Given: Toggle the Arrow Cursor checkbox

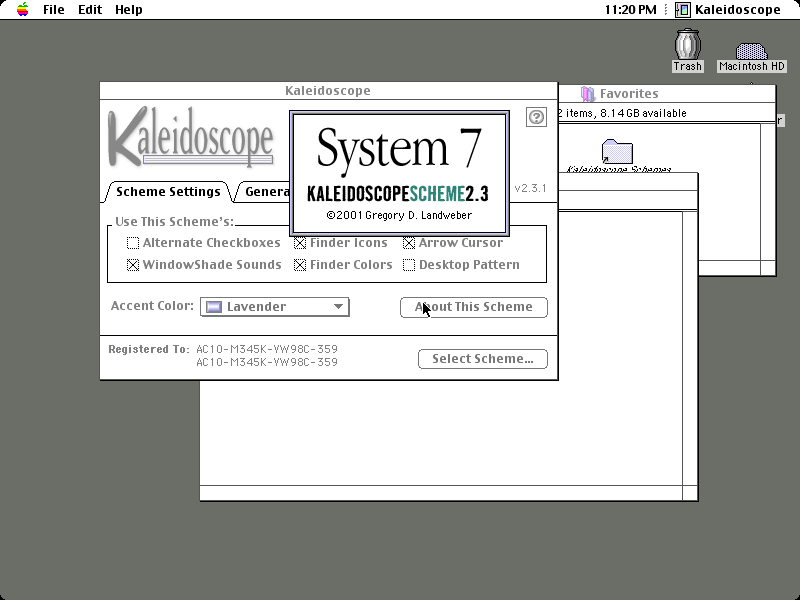Looking at the screenshot, I should pos(409,243).
